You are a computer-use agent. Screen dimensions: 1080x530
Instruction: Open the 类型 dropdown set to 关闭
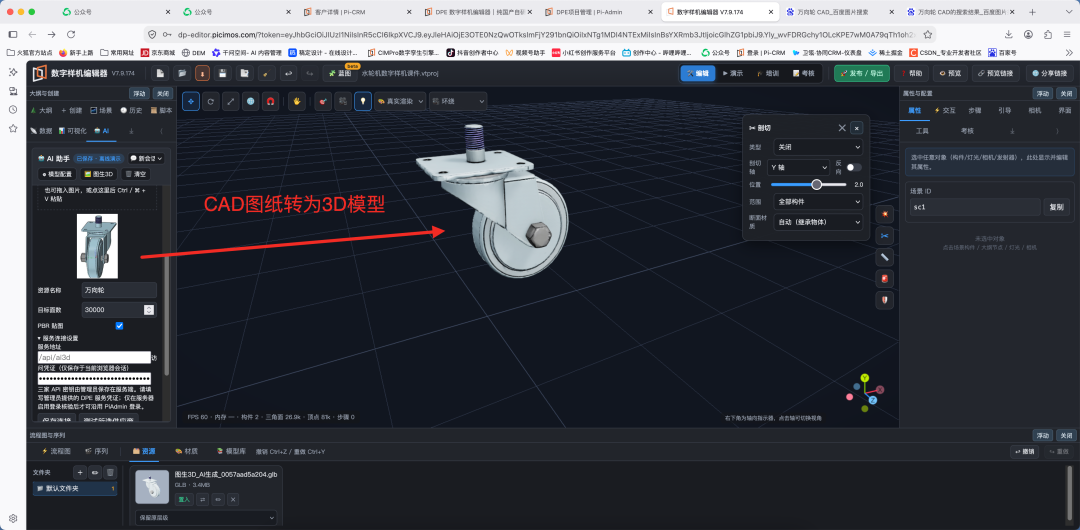(818, 147)
